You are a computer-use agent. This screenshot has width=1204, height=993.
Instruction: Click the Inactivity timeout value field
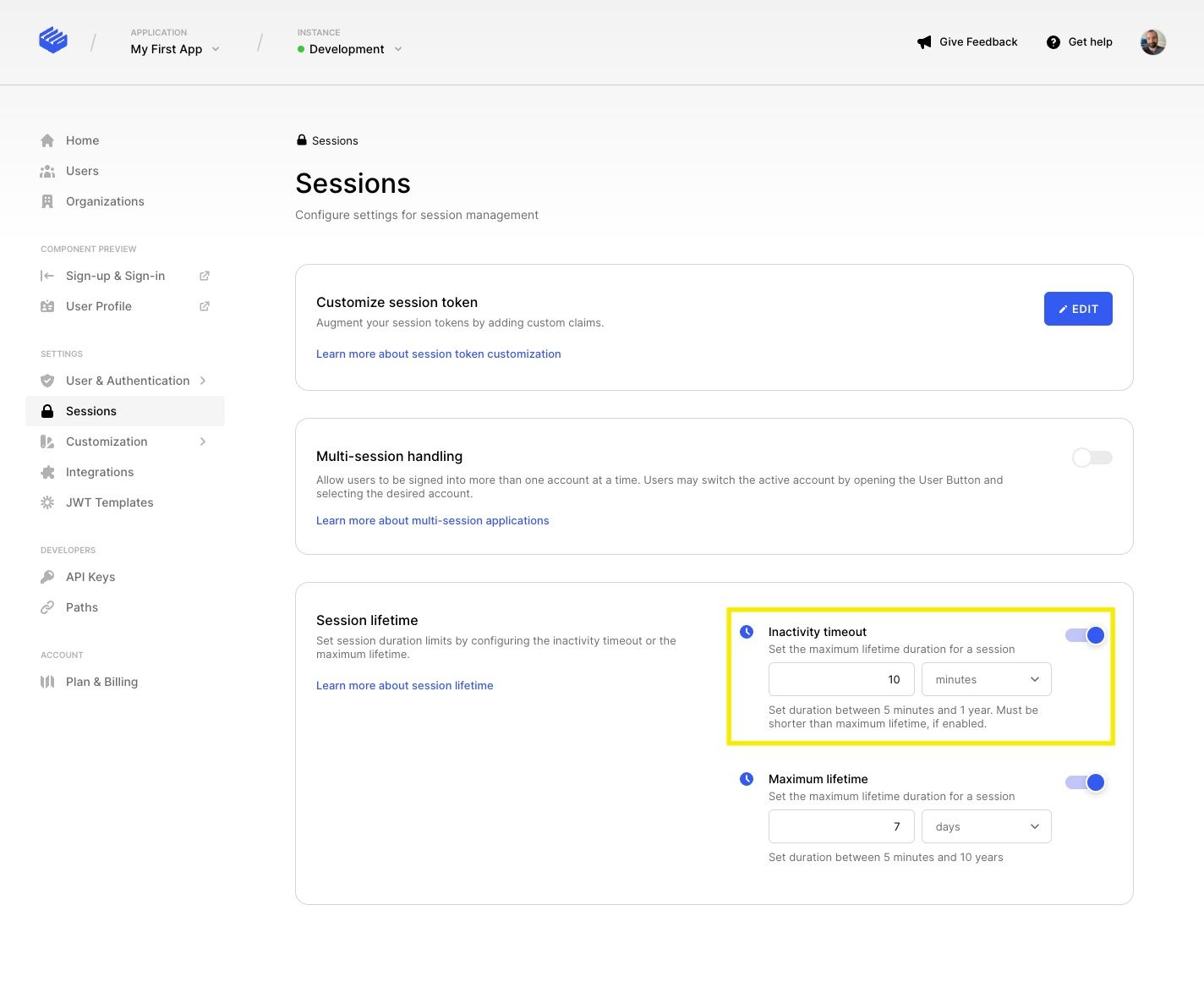(841, 679)
